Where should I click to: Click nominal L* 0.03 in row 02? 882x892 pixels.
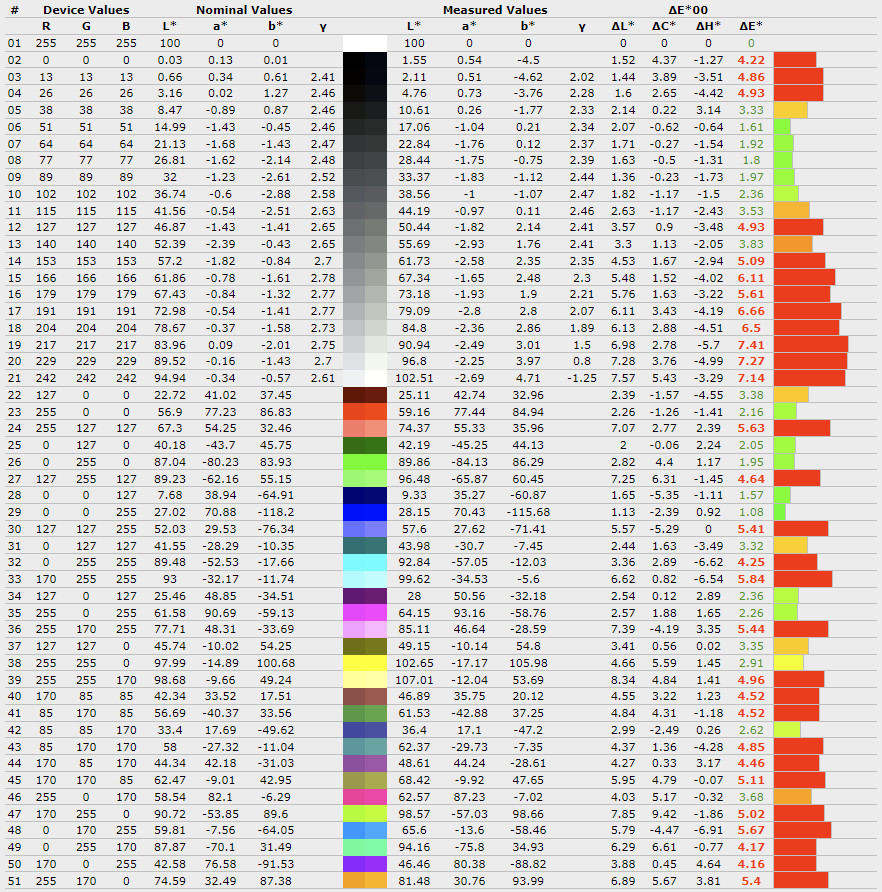[x=170, y=60]
